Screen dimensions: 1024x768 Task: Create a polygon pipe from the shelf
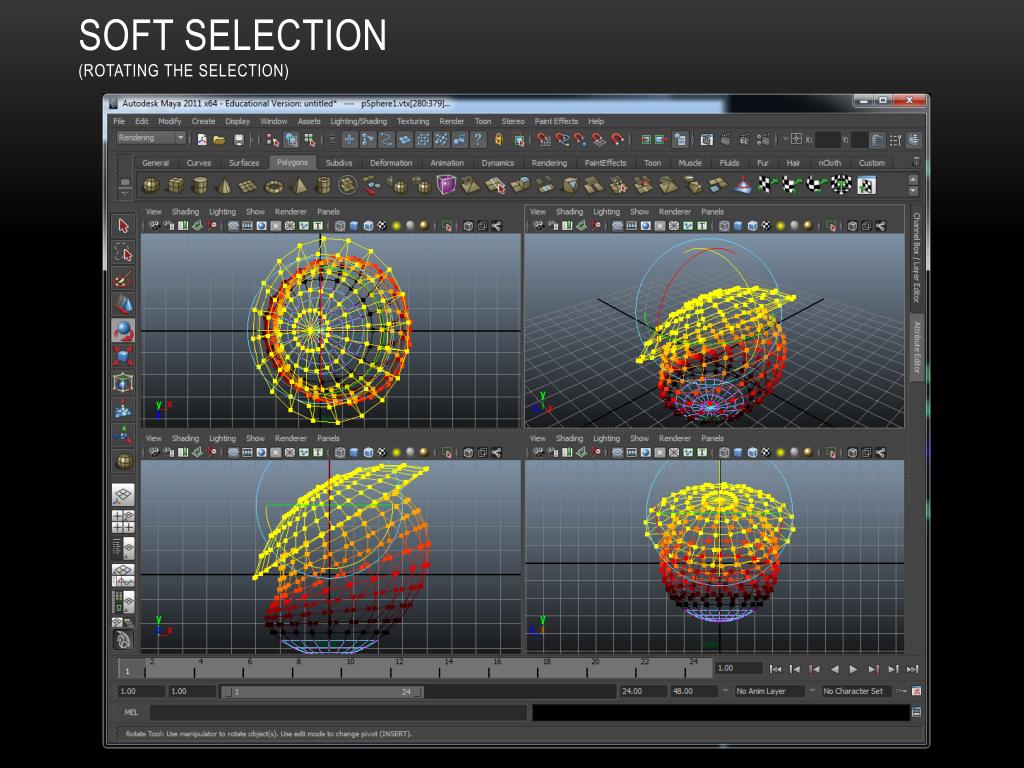(323, 185)
